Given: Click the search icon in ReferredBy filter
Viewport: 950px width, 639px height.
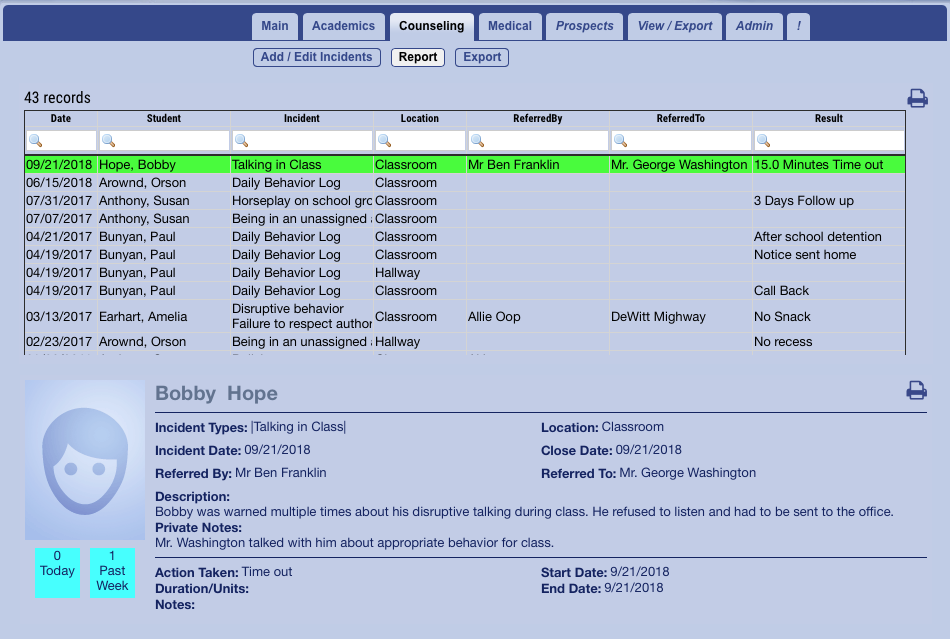Looking at the screenshot, I should (477, 141).
